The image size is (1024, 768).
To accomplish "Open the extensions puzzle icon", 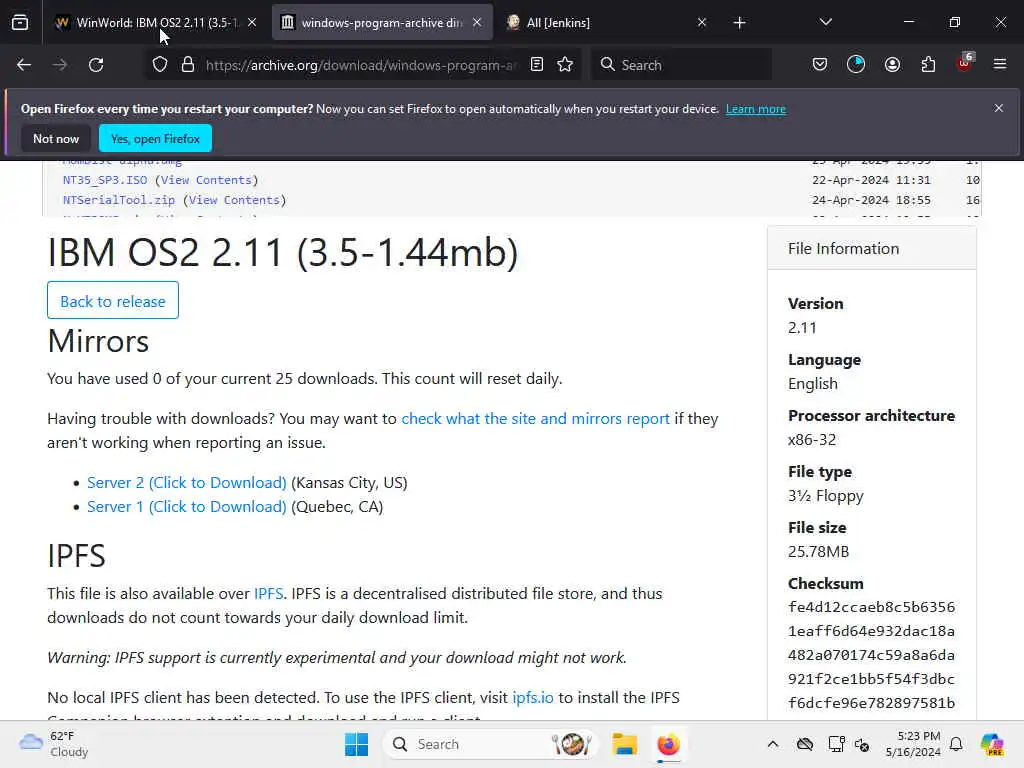I will pyautogui.click(x=928, y=65).
